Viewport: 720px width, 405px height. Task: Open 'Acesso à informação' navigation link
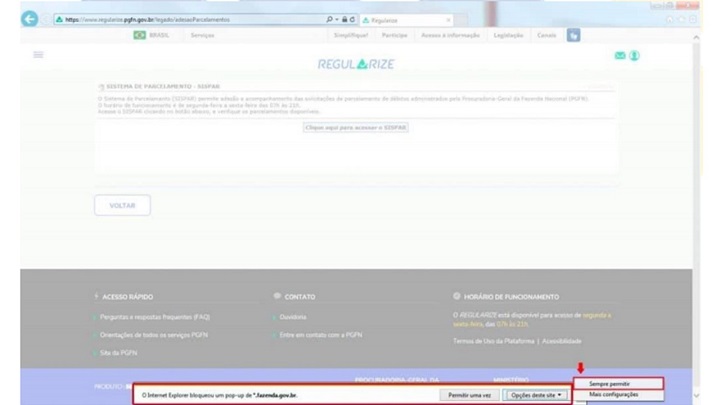tap(449, 35)
